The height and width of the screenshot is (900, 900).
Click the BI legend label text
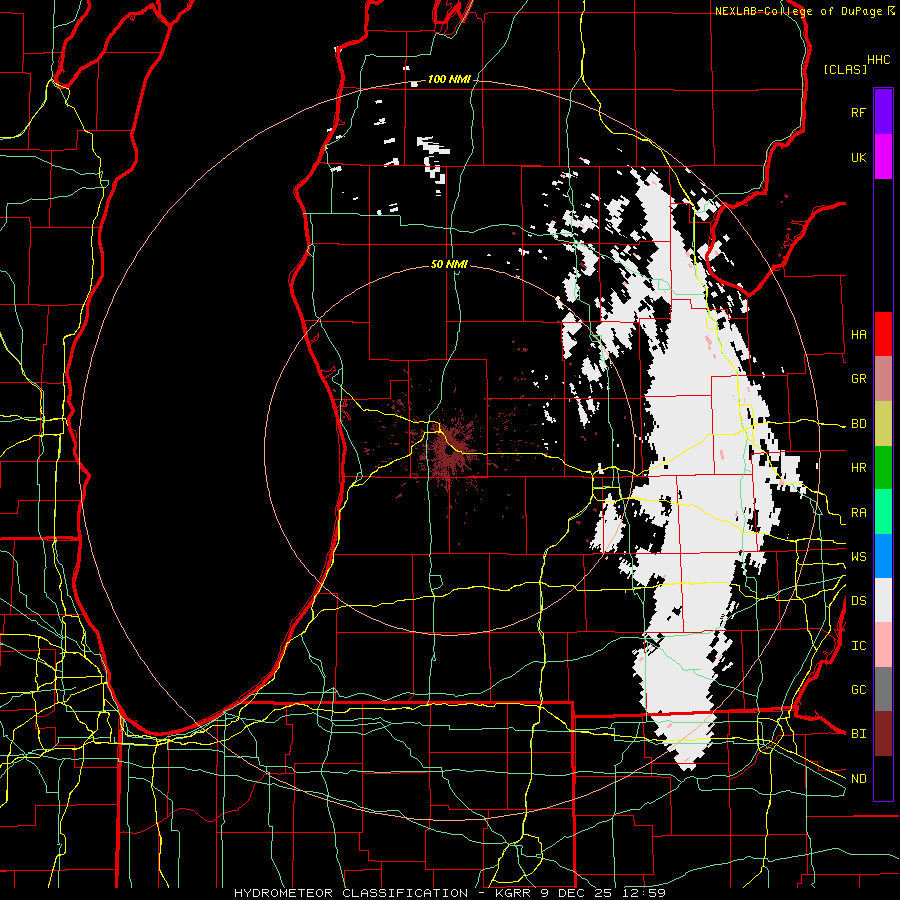point(858,734)
